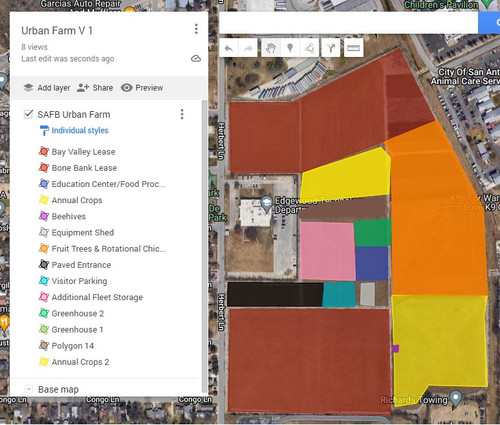Click Add layer
Screen dimensions: 500x425
click(47, 88)
